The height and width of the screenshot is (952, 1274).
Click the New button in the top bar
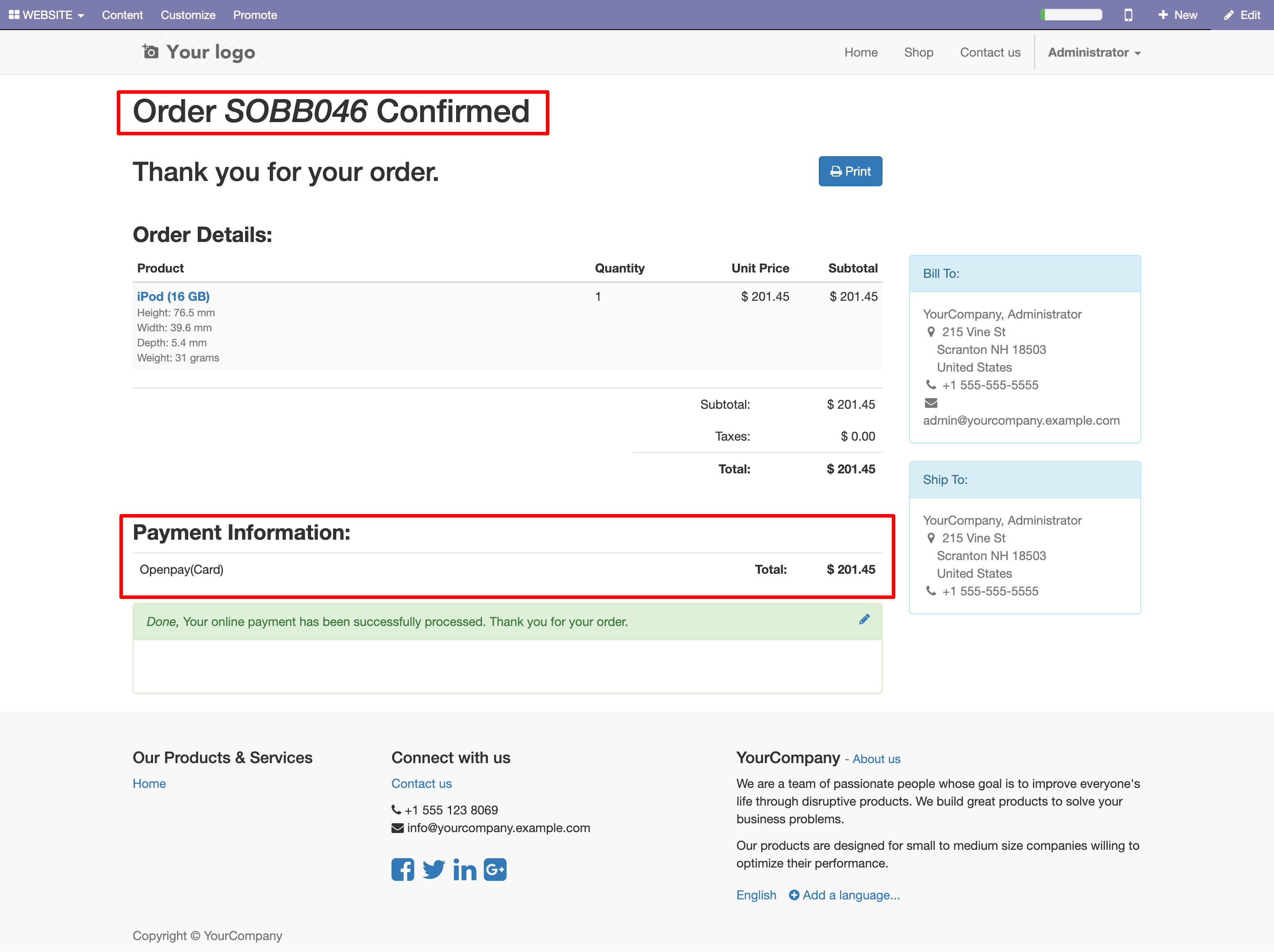click(x=1177, y=15)
